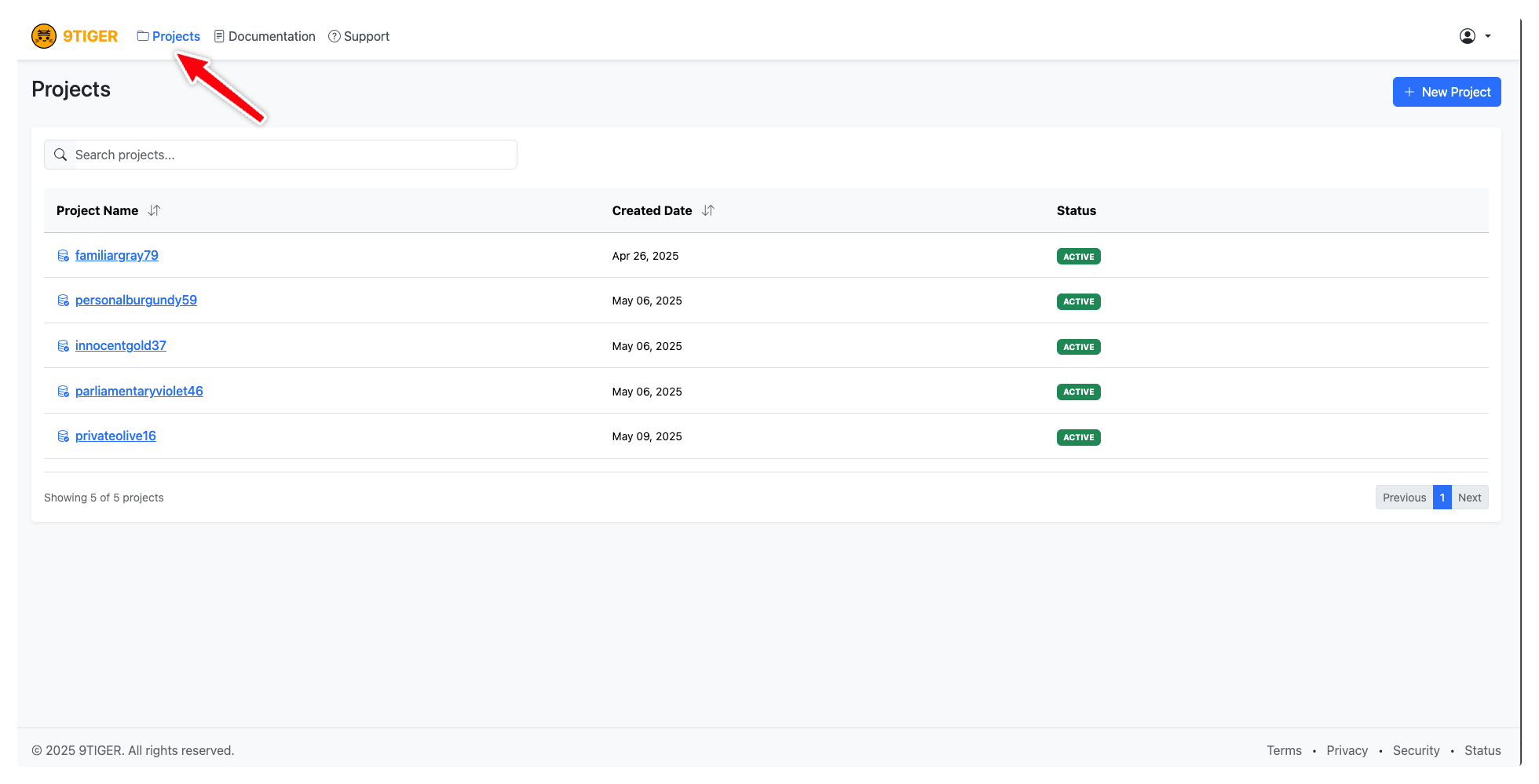
Task: Click the 9TIGER tiger logo icon
Action: click(x=44, y=36)
